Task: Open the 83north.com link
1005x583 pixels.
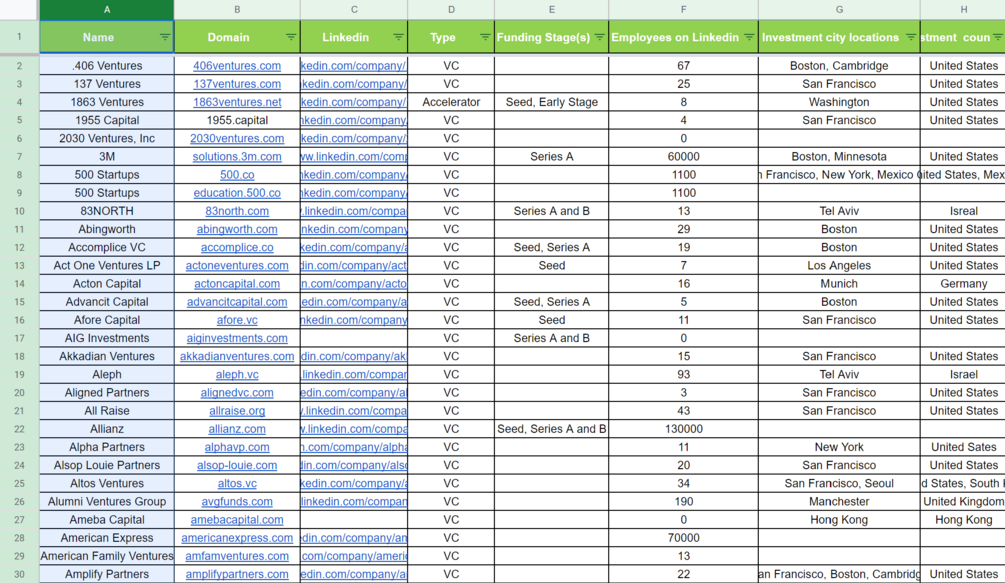Action: [x=237, y=211]
